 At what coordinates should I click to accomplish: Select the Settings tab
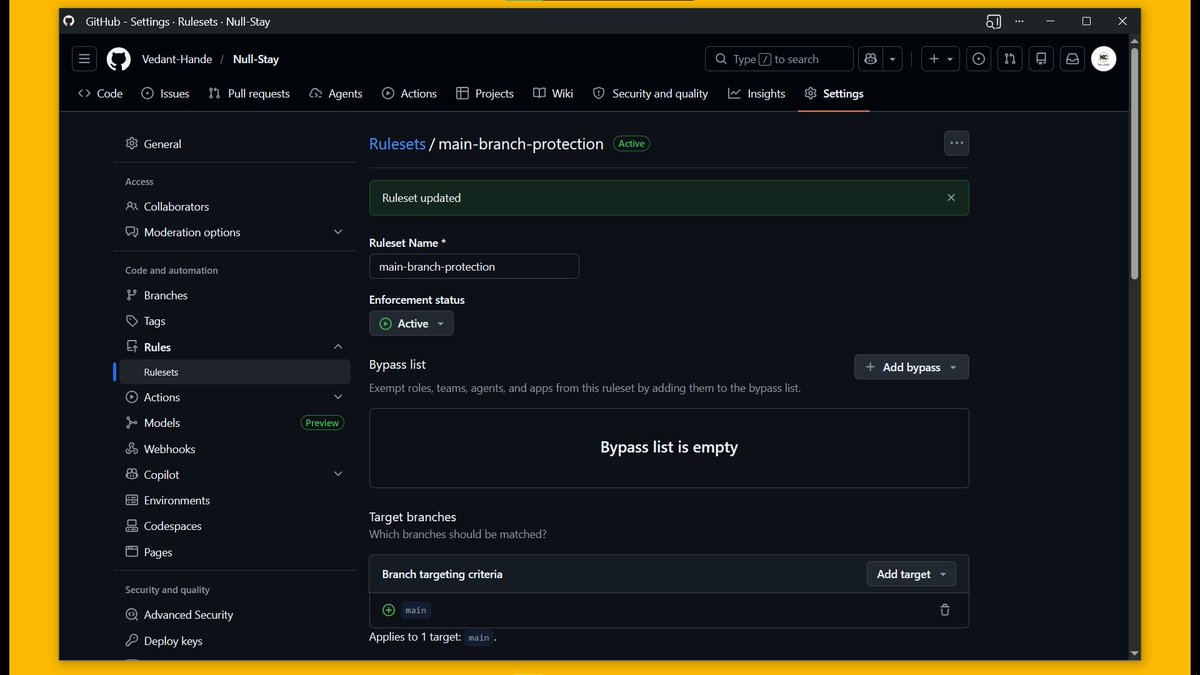tap(834, 93)
